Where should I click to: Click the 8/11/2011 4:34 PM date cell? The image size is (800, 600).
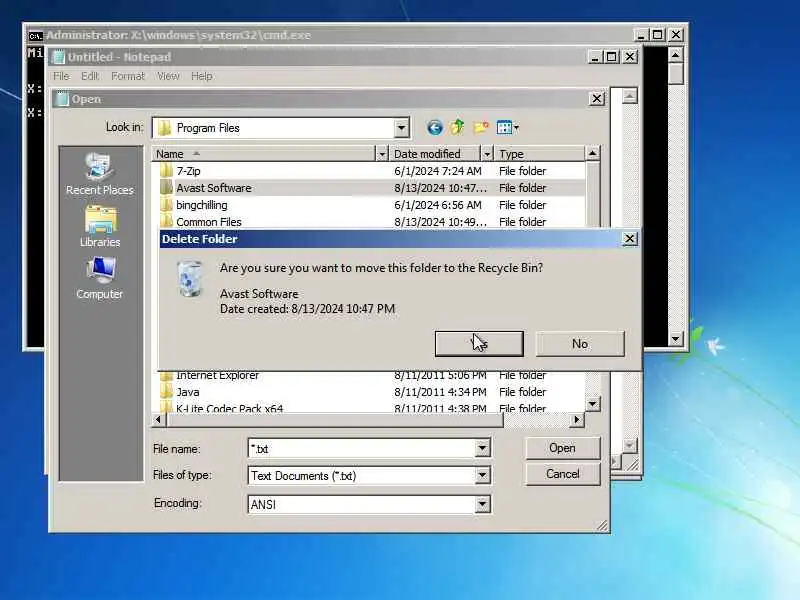click(x=440, y=392)
